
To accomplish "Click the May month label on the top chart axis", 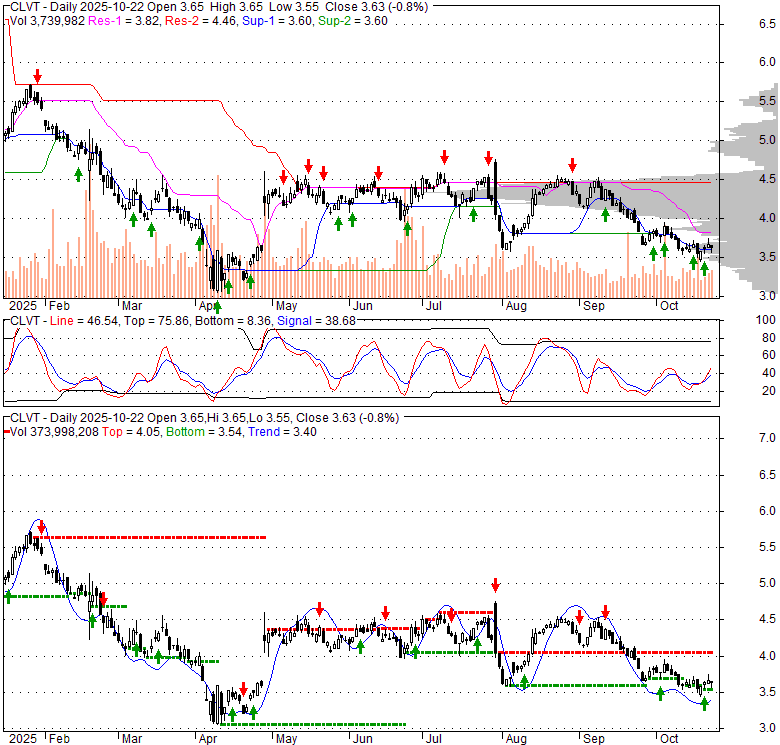I will 287,306.
